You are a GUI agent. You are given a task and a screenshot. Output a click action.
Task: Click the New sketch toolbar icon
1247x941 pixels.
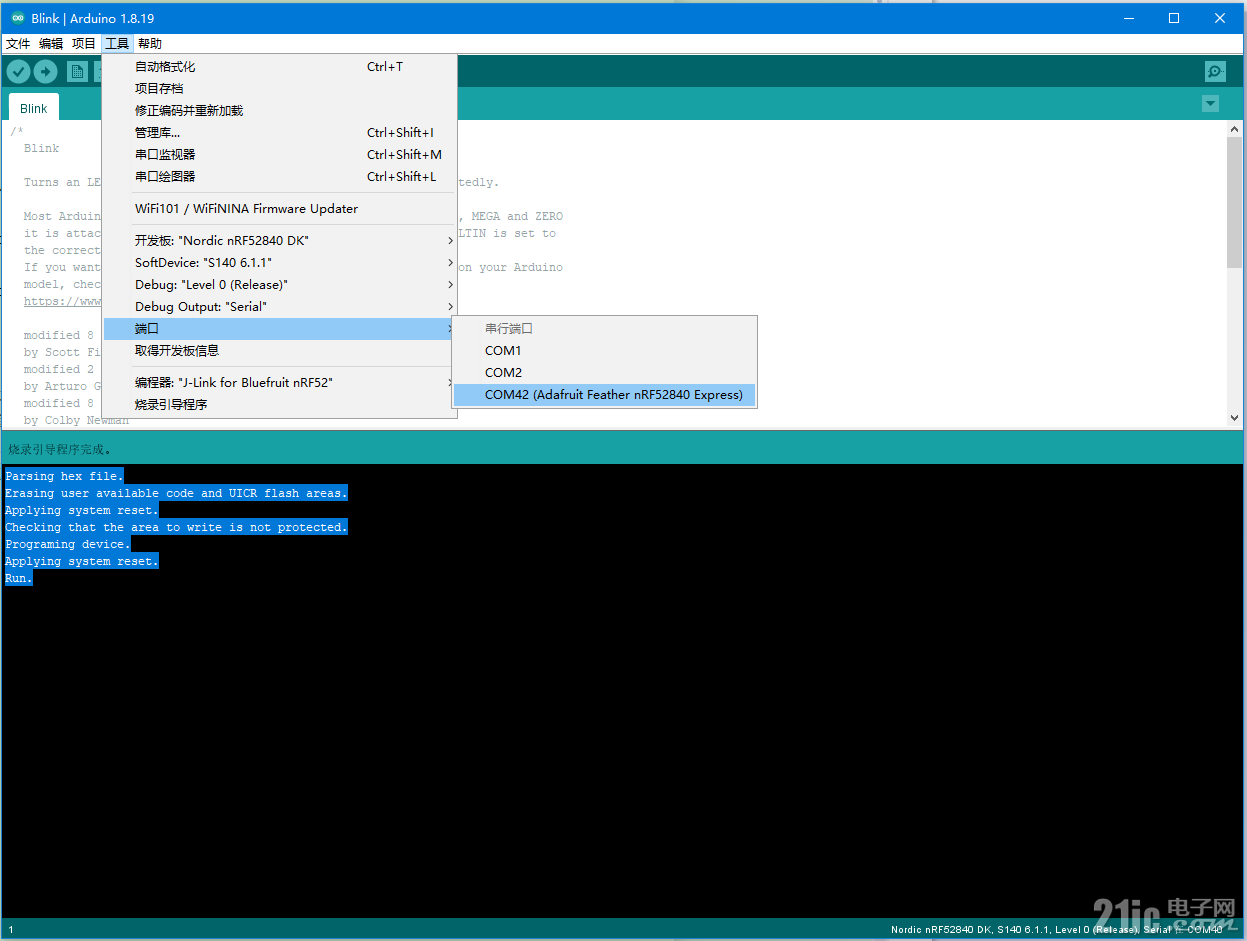[x=77, y=71]
